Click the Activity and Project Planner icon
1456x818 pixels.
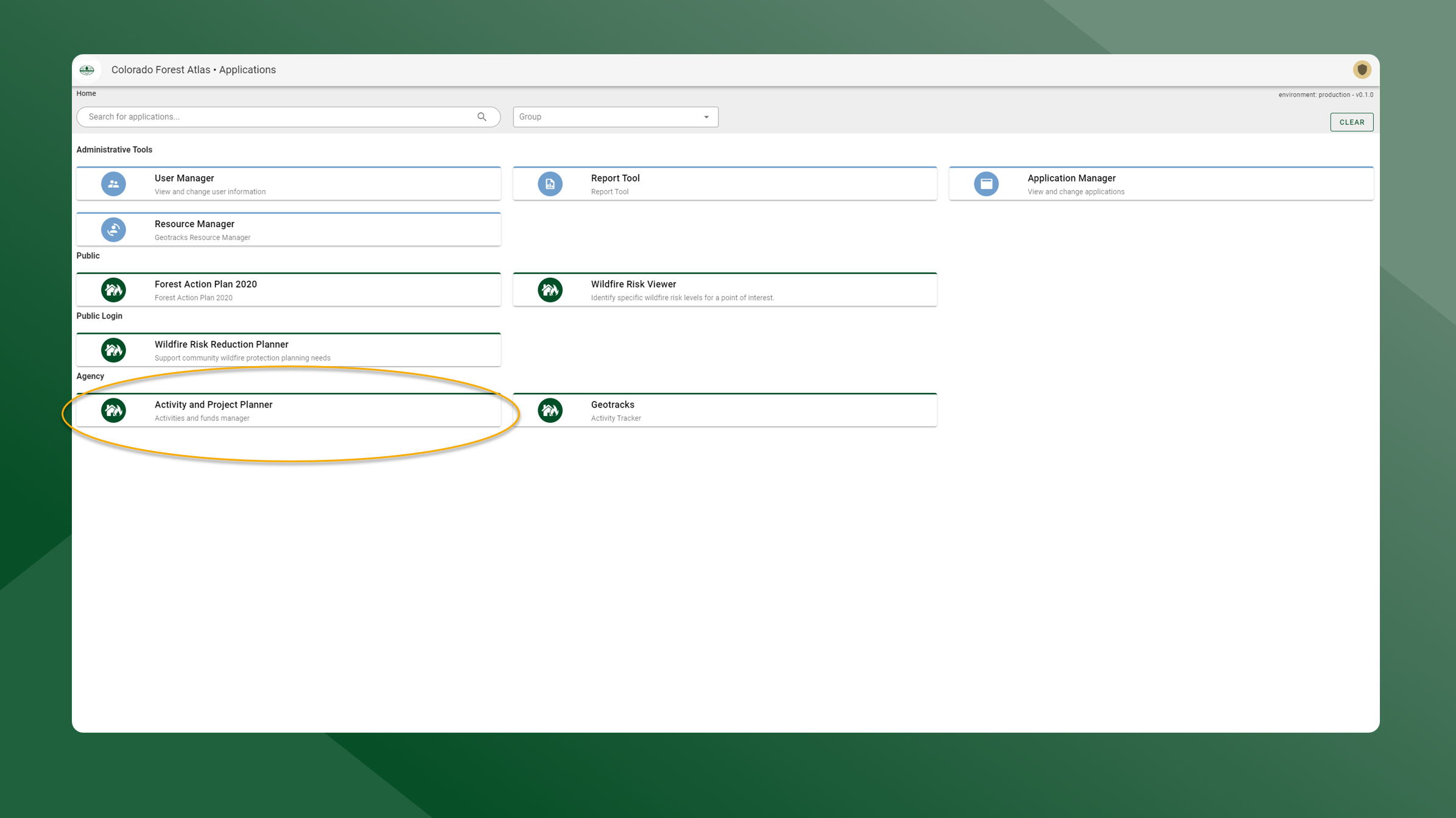(x=113, y=410)
